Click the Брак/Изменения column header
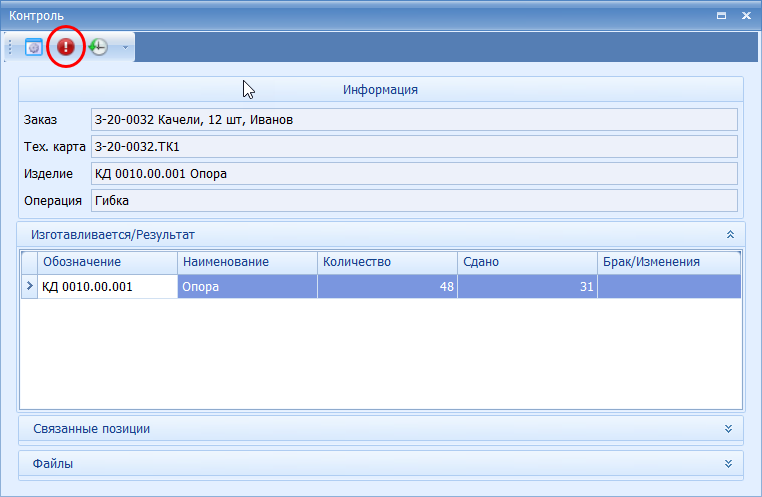 668,262
